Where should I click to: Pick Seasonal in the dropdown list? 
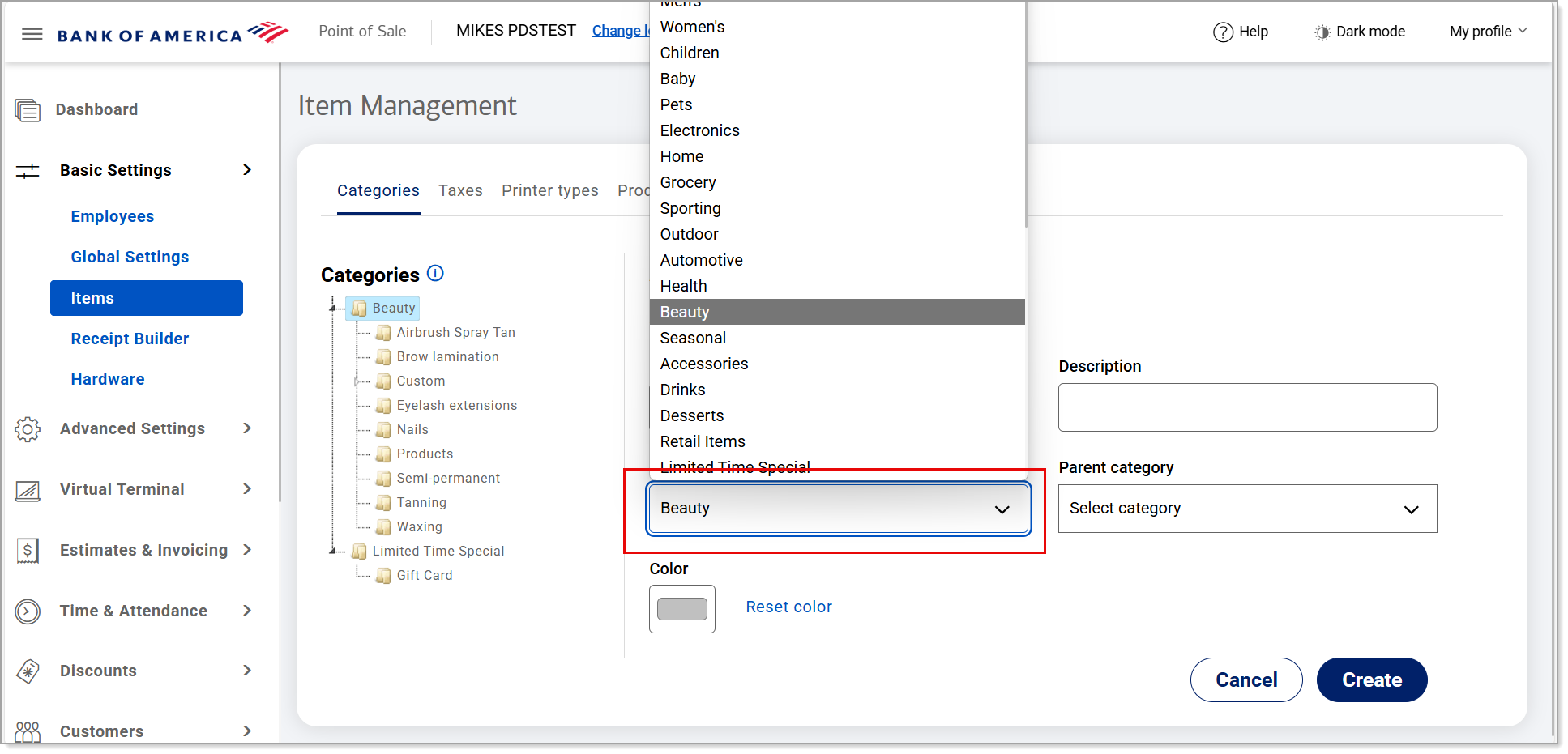click(837, 338)
